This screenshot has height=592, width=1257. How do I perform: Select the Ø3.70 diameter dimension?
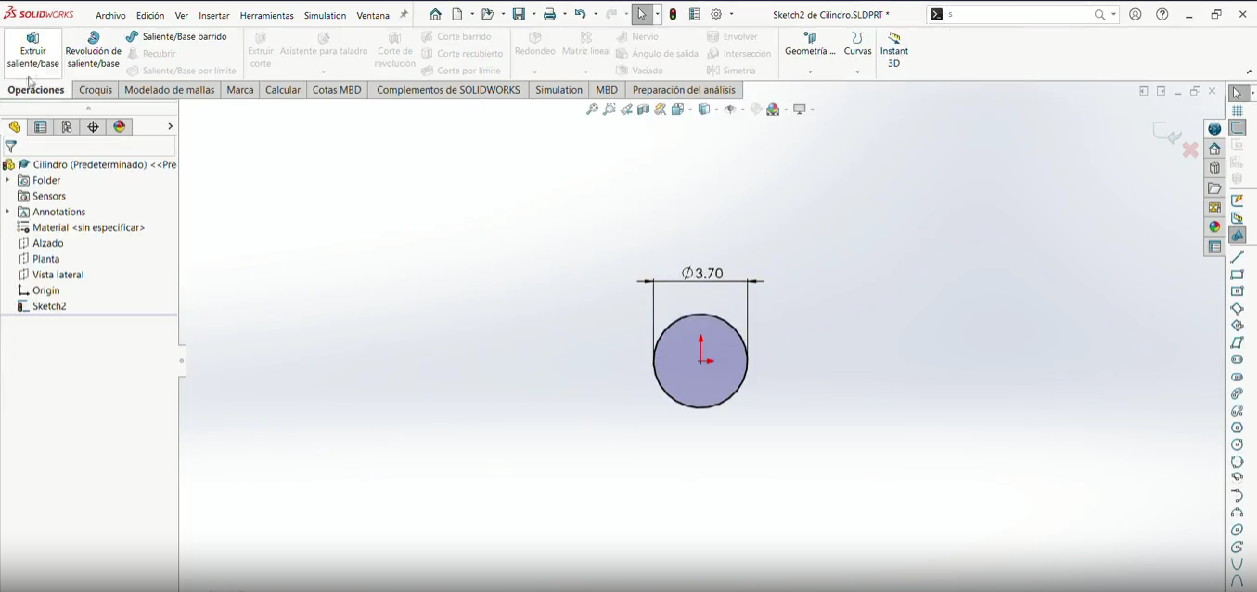[703, 273]
